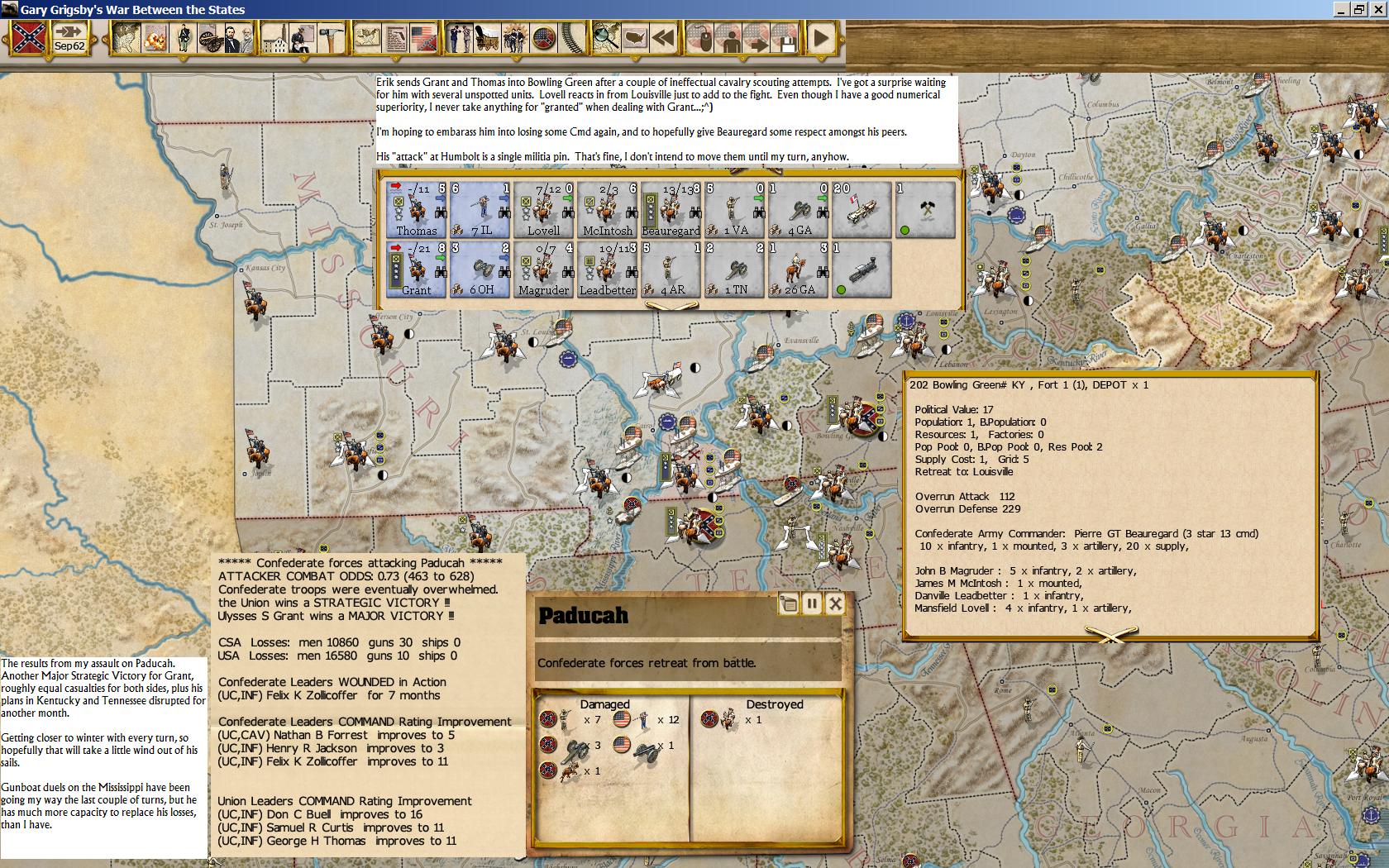Select the Leadbetter leader unit card

coord(608,269)
